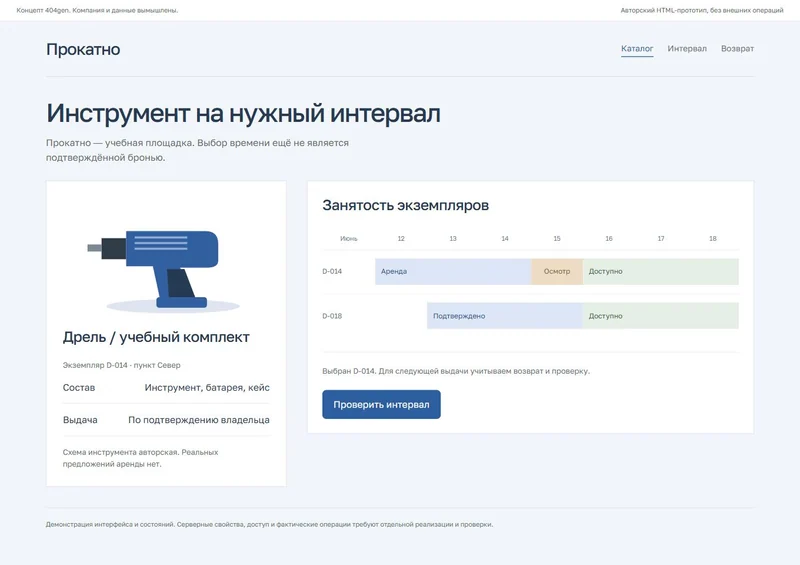
Task: Click the note Выбран D-014 status text
Action: (456, 371)
